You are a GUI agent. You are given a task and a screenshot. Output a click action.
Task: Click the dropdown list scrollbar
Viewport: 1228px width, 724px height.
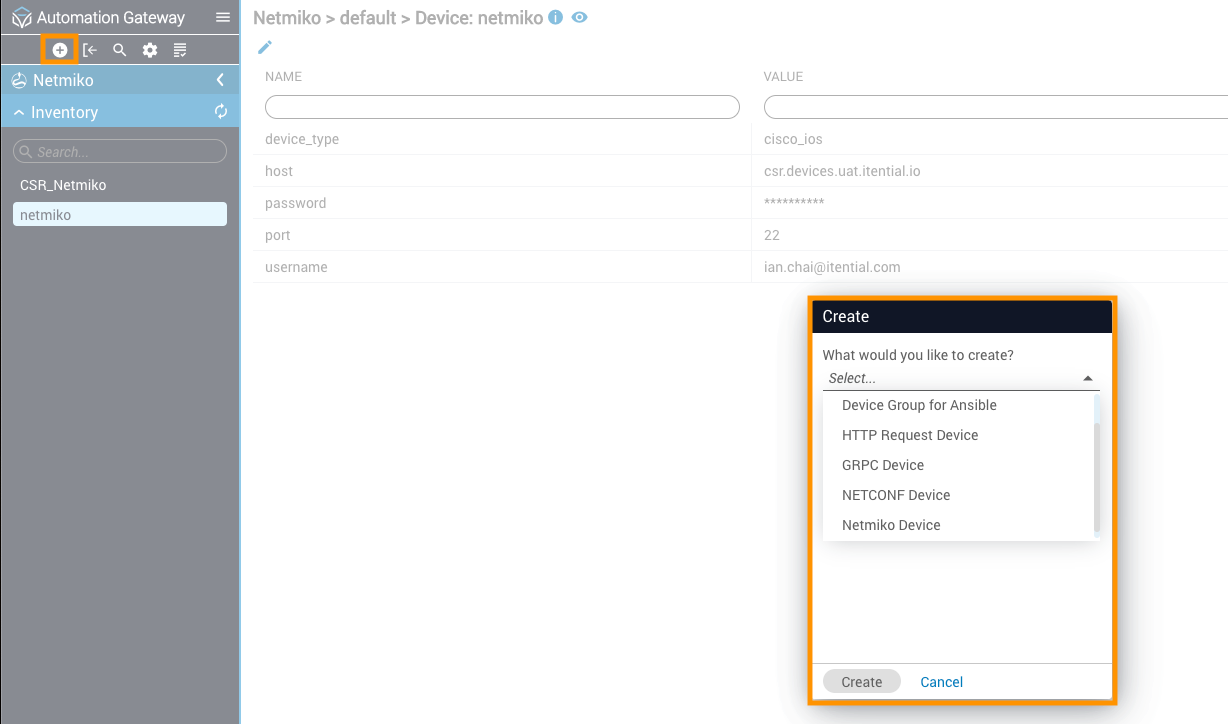[1097, 476]
